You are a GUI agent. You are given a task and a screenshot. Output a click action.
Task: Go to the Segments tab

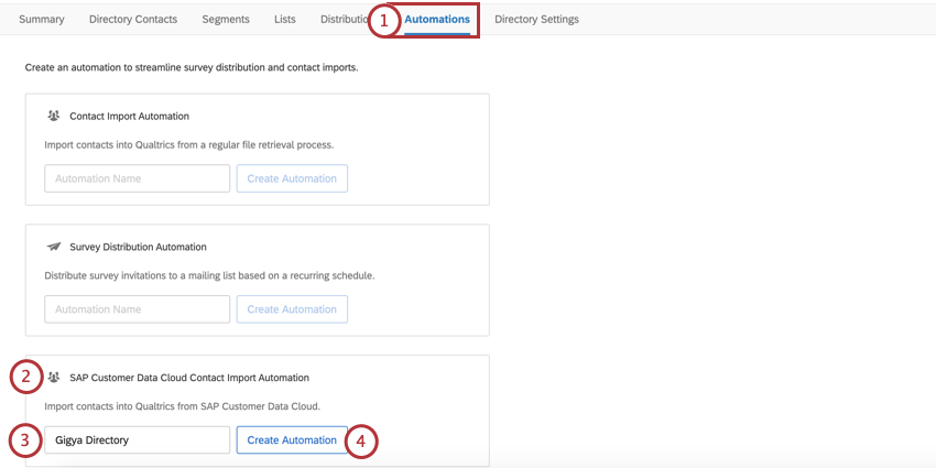click(226, 19)
